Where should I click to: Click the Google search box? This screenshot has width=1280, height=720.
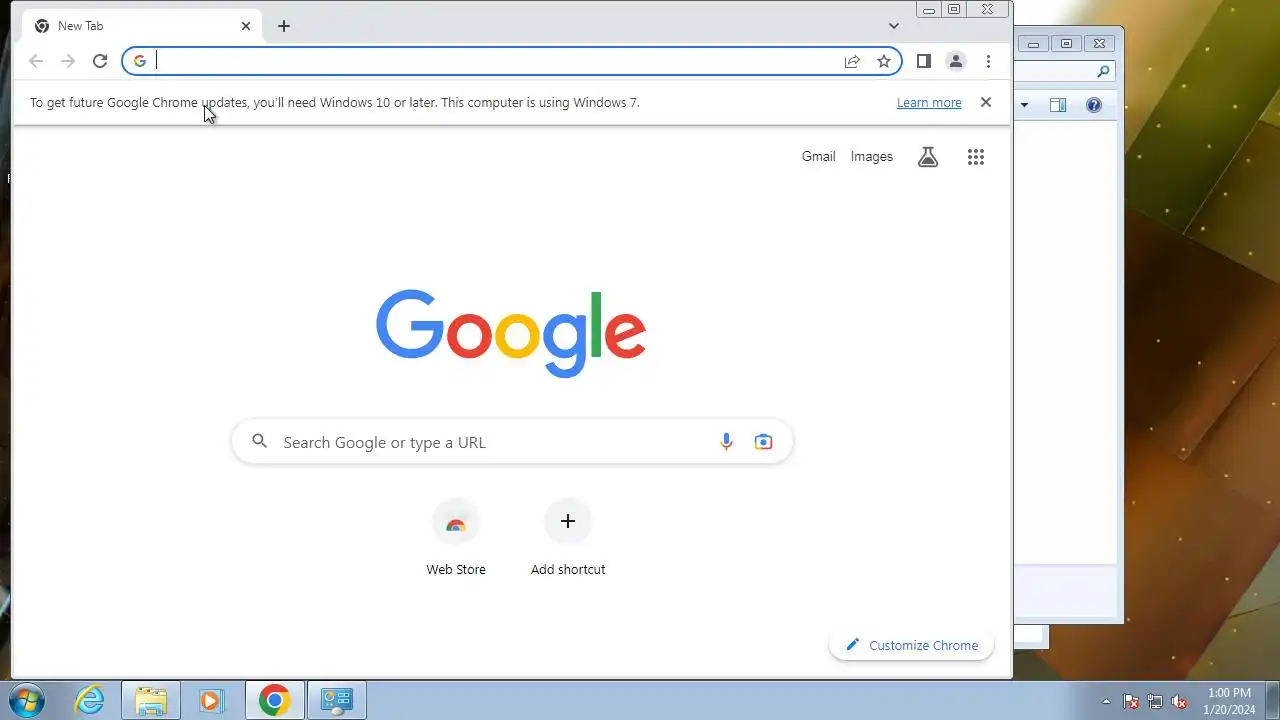click(x=512, y=442)
